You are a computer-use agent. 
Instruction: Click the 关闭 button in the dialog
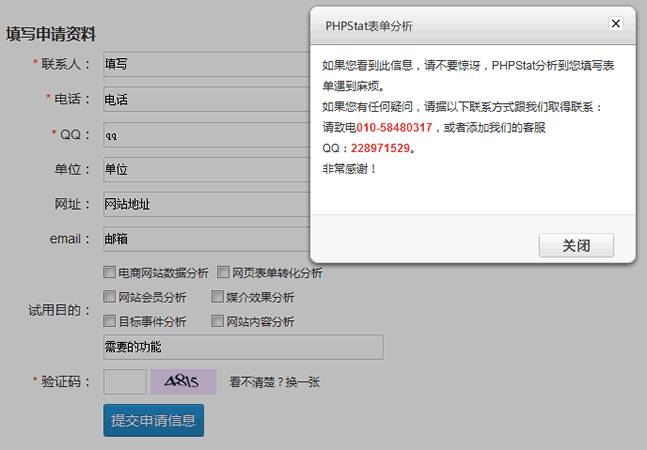[576, 245]
